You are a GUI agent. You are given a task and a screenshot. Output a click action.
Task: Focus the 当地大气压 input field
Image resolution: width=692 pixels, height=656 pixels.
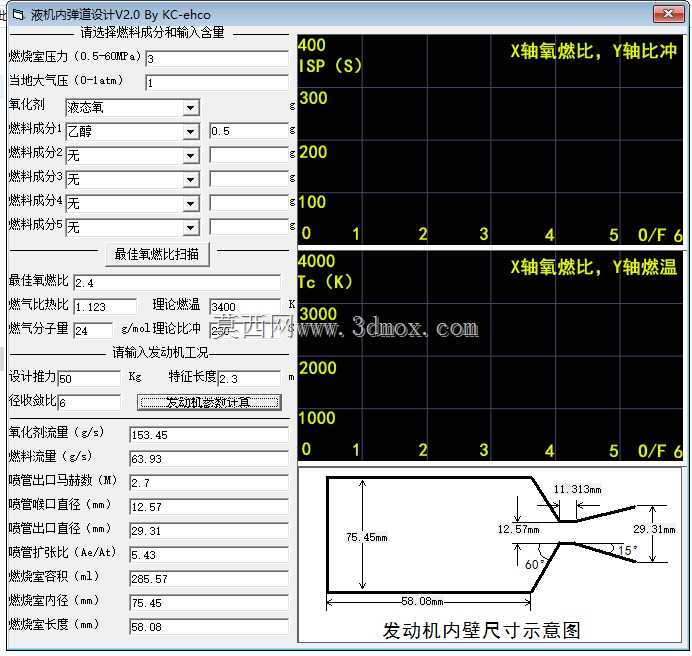(217, 83)
